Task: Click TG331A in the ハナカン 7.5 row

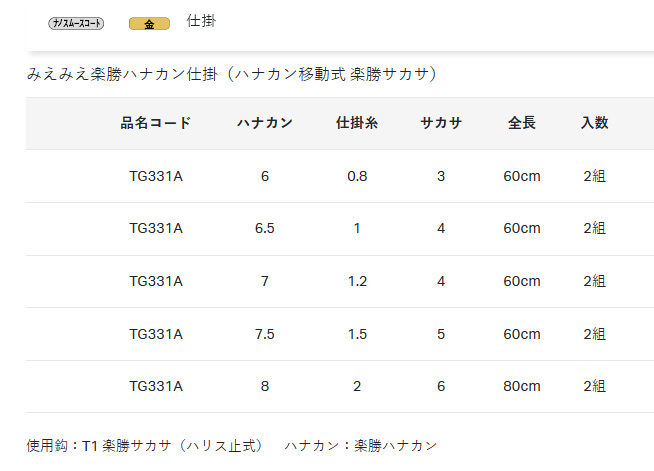Action: [x=156, y=334]
